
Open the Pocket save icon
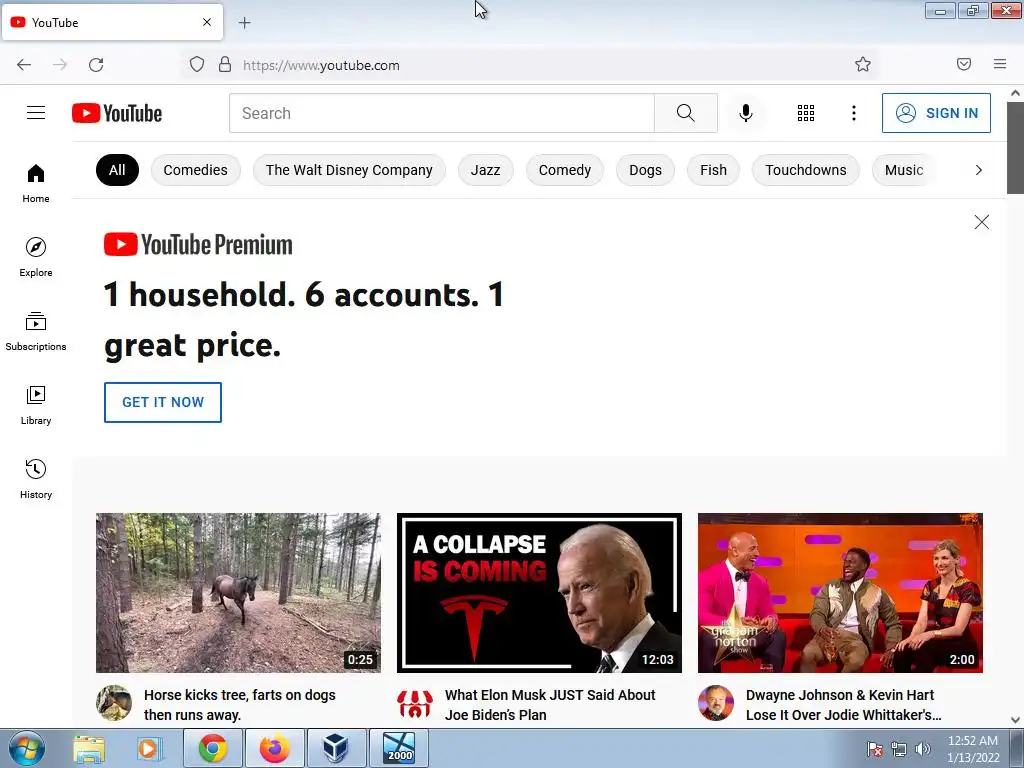[x=964, y=64]
